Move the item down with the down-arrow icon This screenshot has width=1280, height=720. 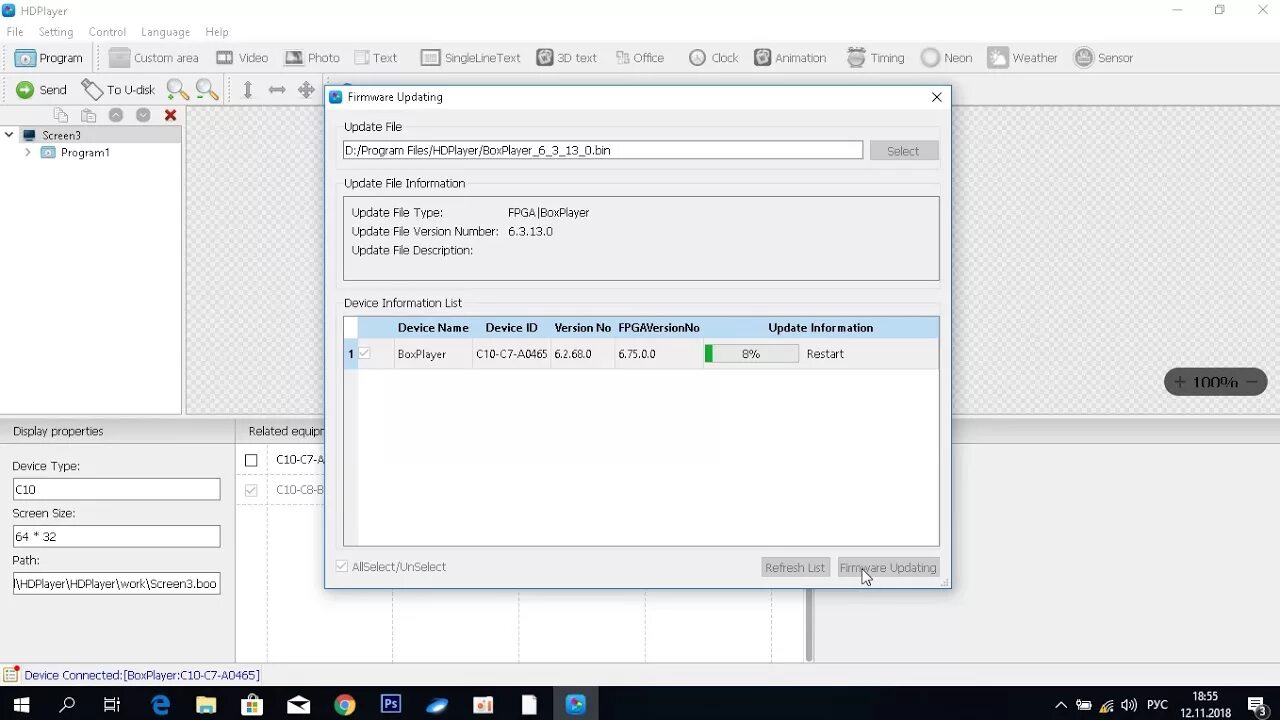tap(143, 115)
